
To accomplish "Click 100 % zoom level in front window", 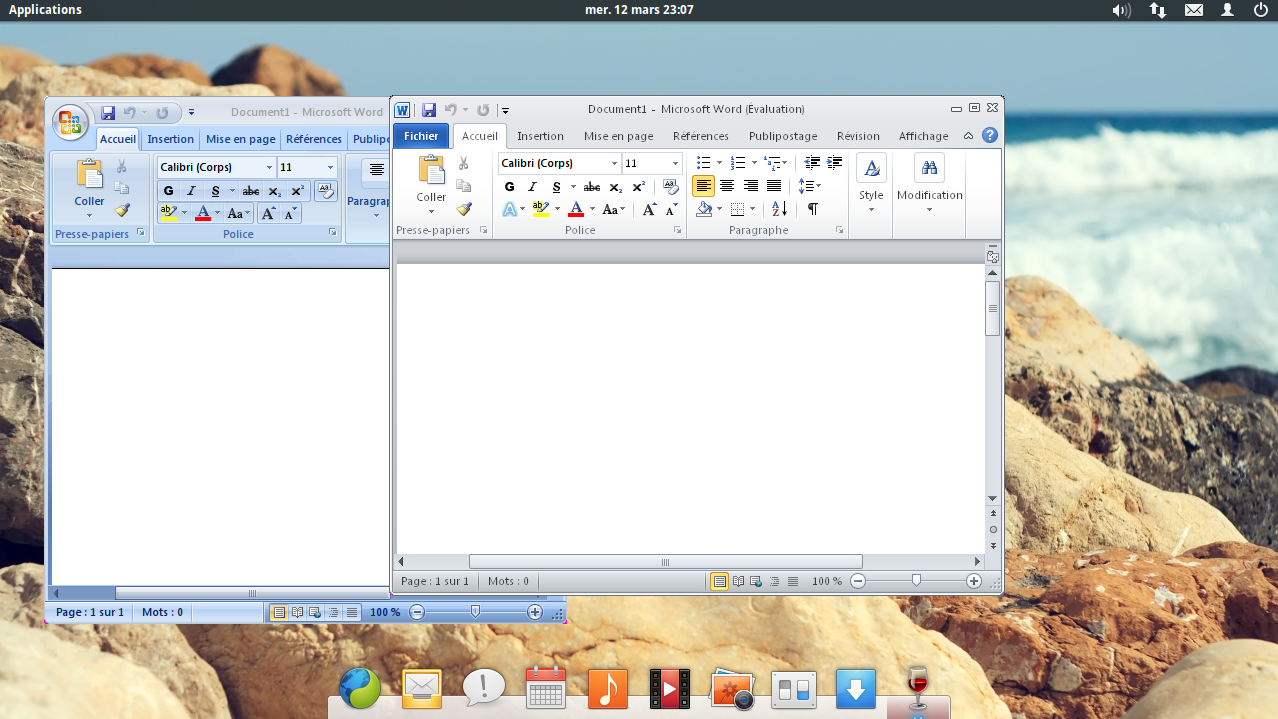I will [x=827, y=581].
